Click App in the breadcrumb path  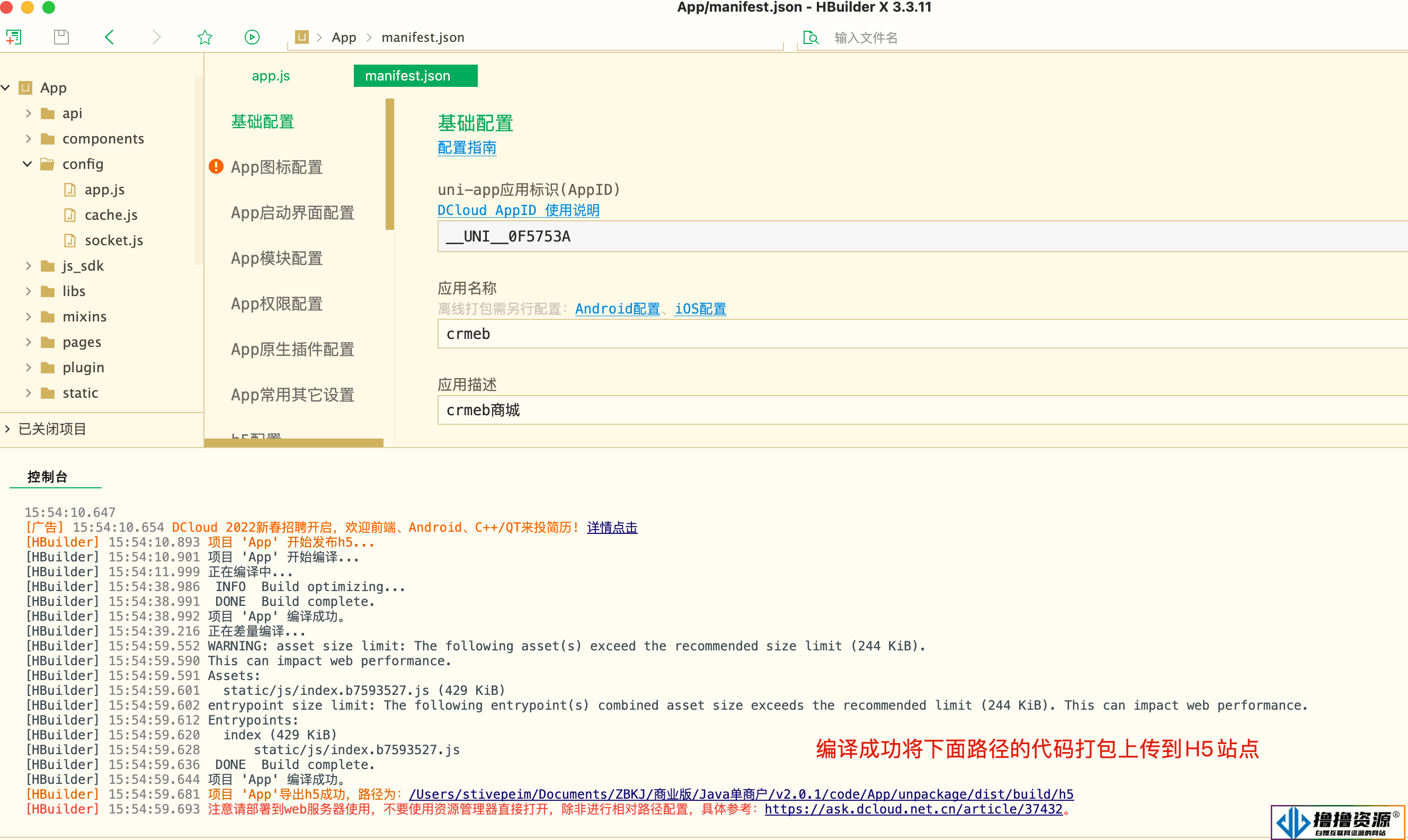[x=344, y=38]
